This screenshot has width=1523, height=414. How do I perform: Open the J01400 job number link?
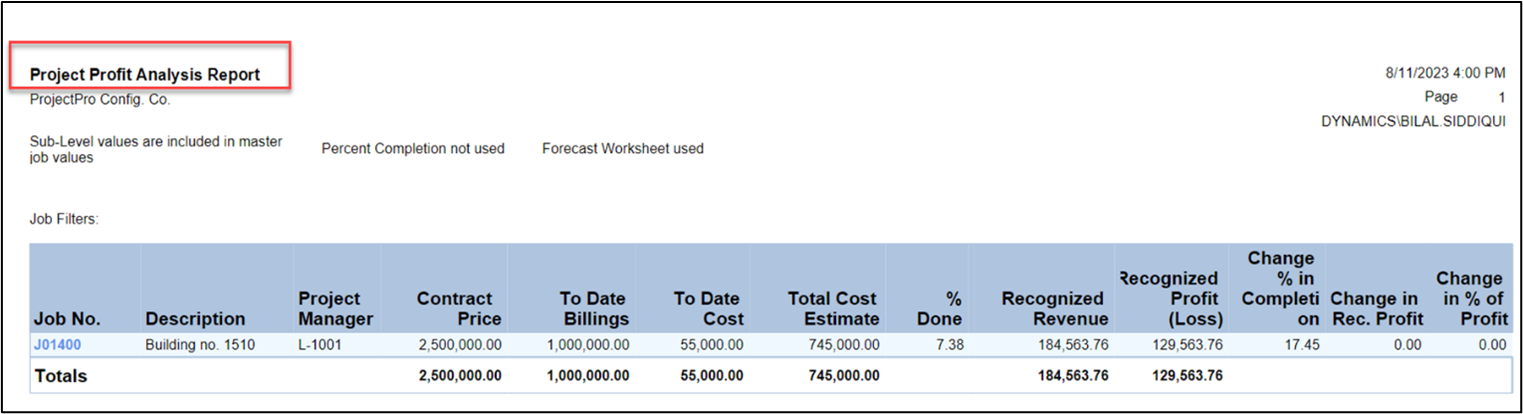(57, 345)
